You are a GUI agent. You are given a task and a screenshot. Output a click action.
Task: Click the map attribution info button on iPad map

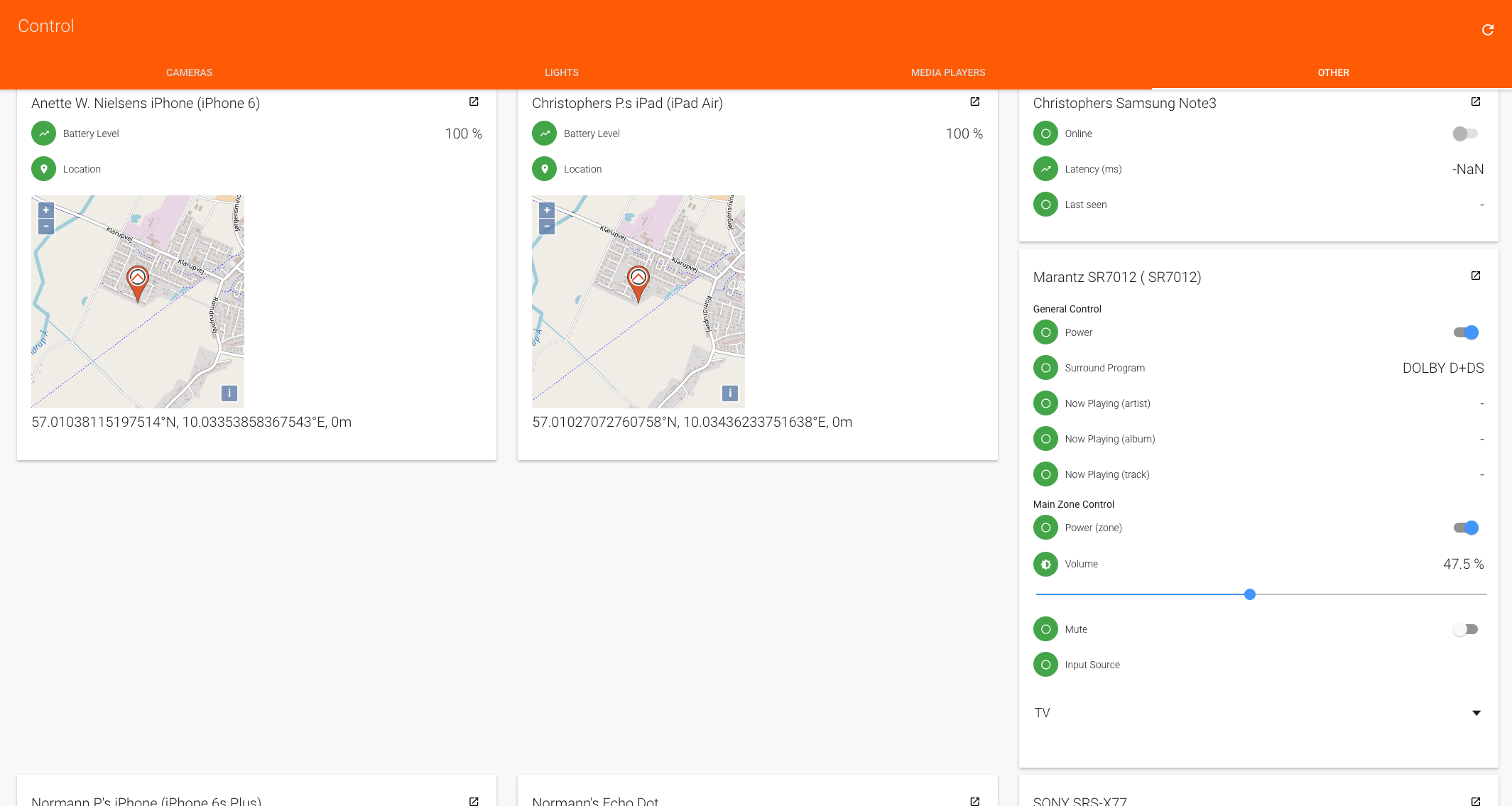pyautogui.click(x=731, y=392)
